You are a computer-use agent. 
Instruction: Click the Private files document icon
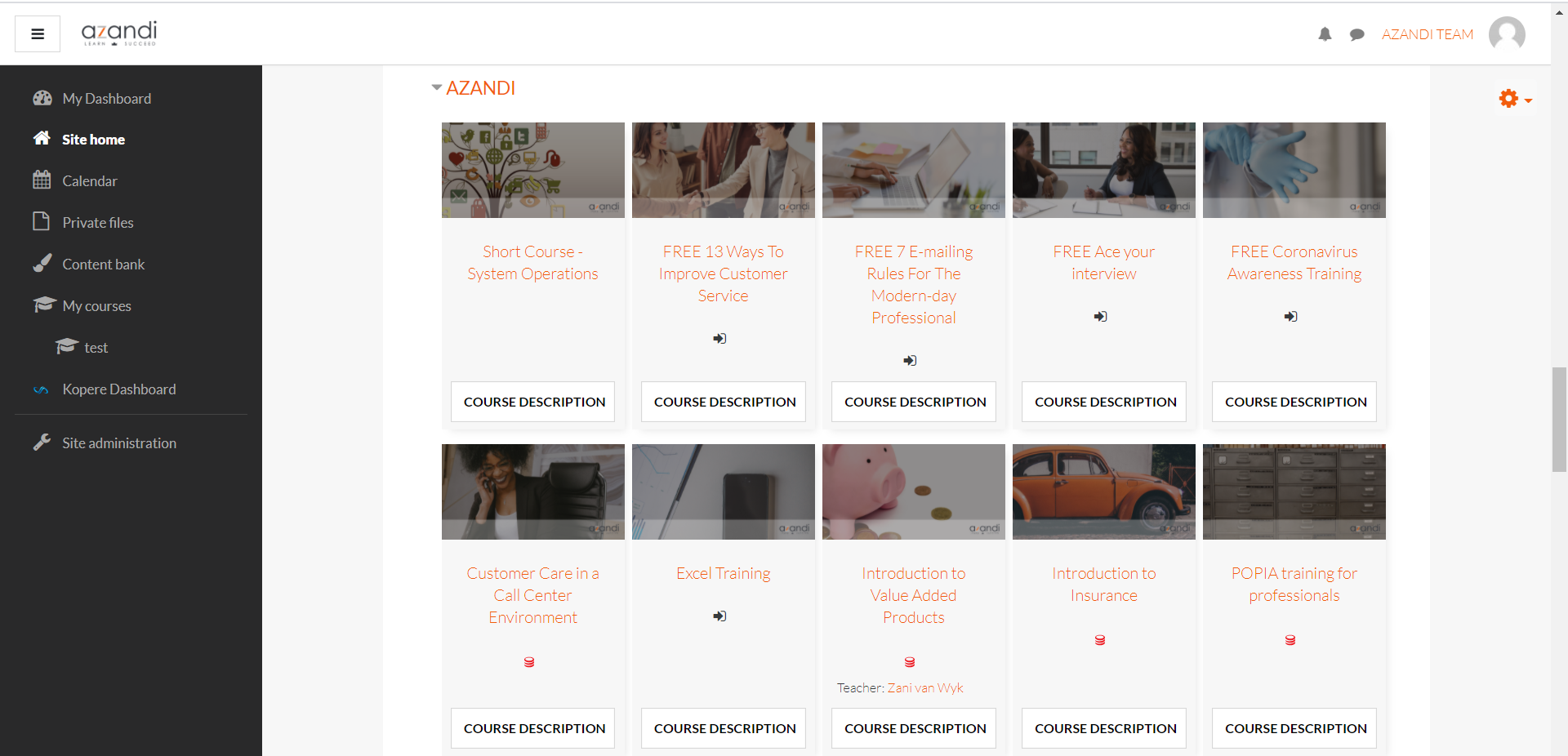point(41,221)
